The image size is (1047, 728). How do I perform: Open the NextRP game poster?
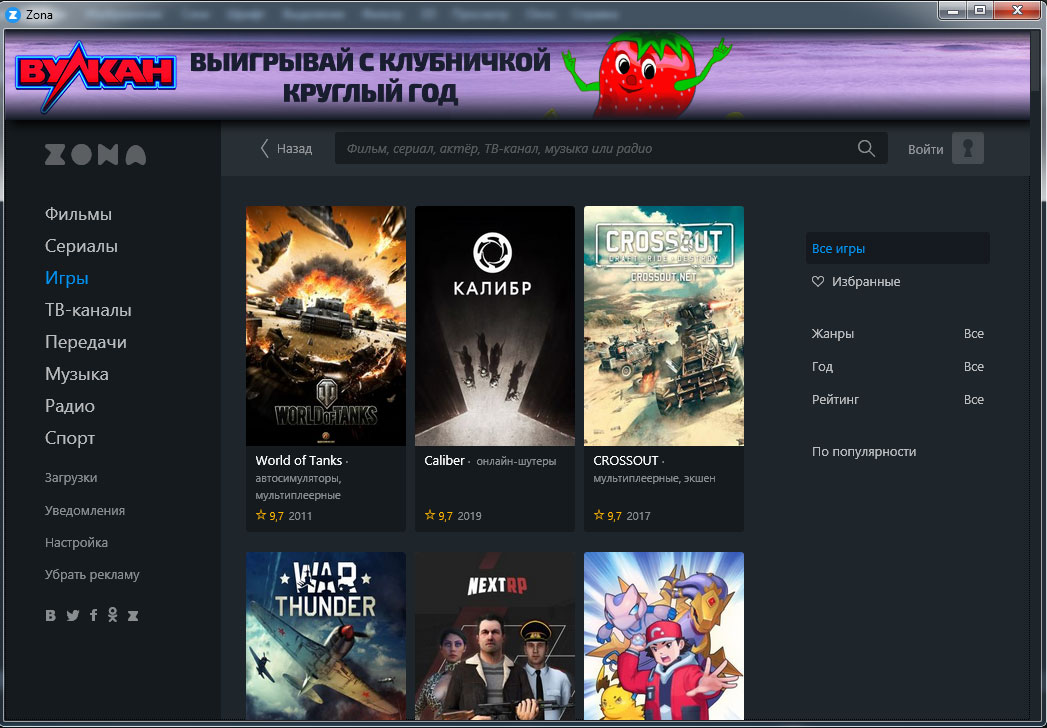(495, 636)
